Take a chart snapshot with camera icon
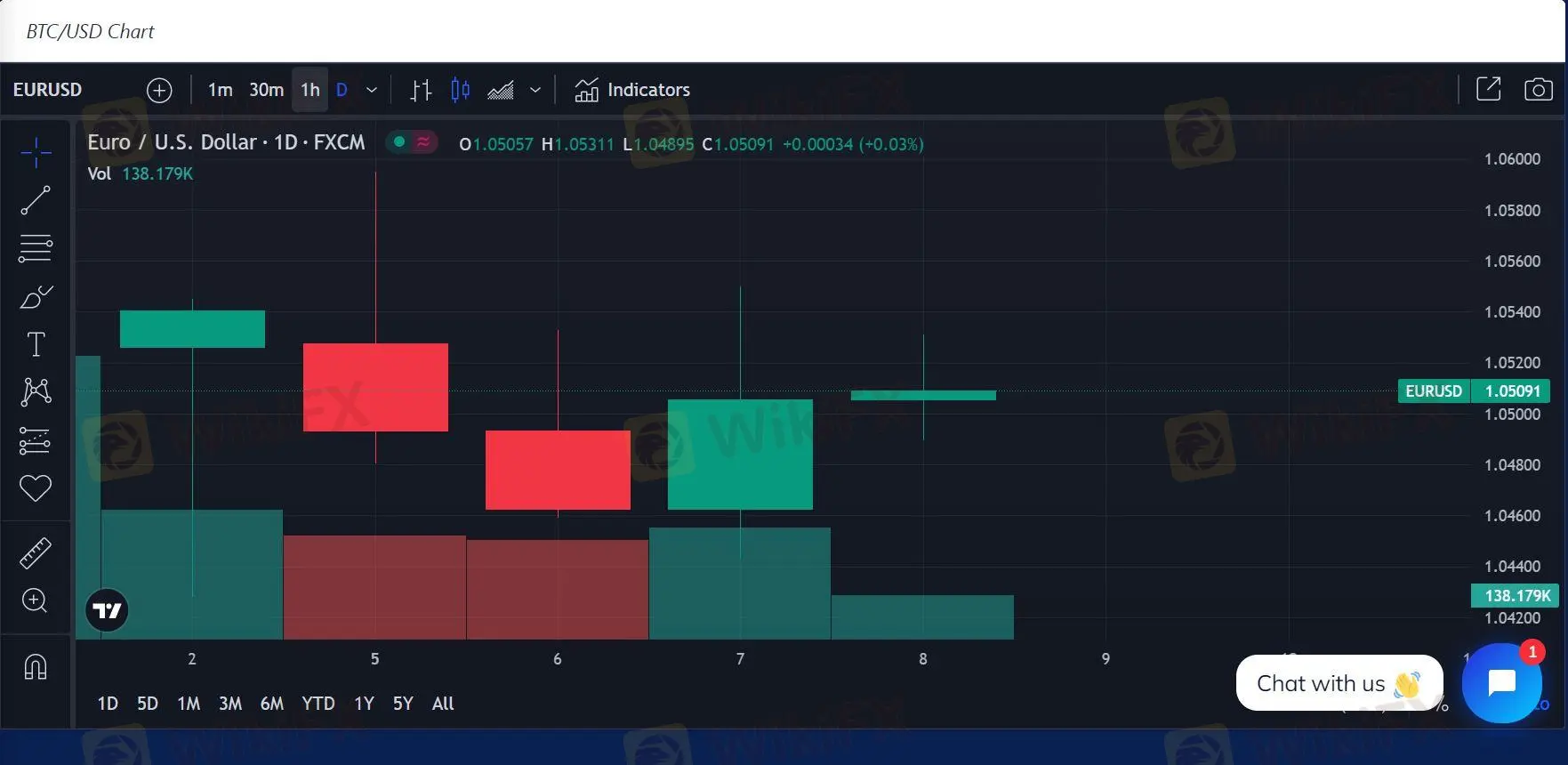 click(1538, 90)
